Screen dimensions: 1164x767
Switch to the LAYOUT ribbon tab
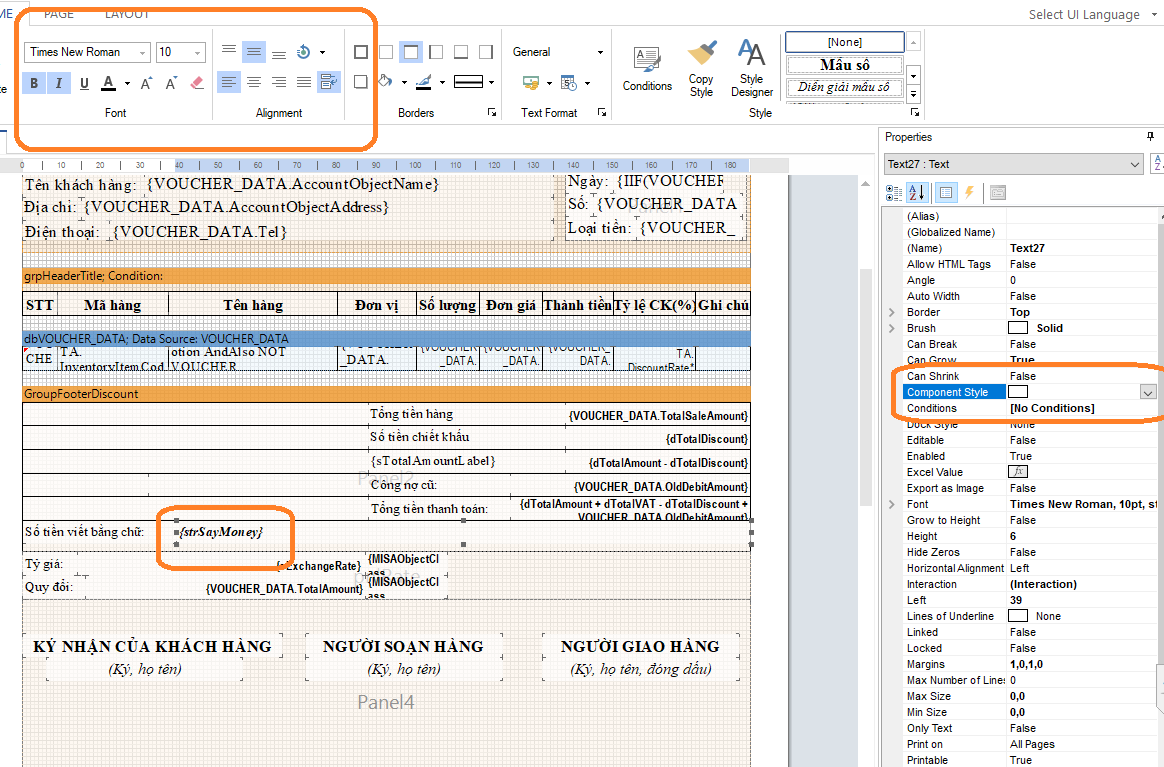pos(127,13)
